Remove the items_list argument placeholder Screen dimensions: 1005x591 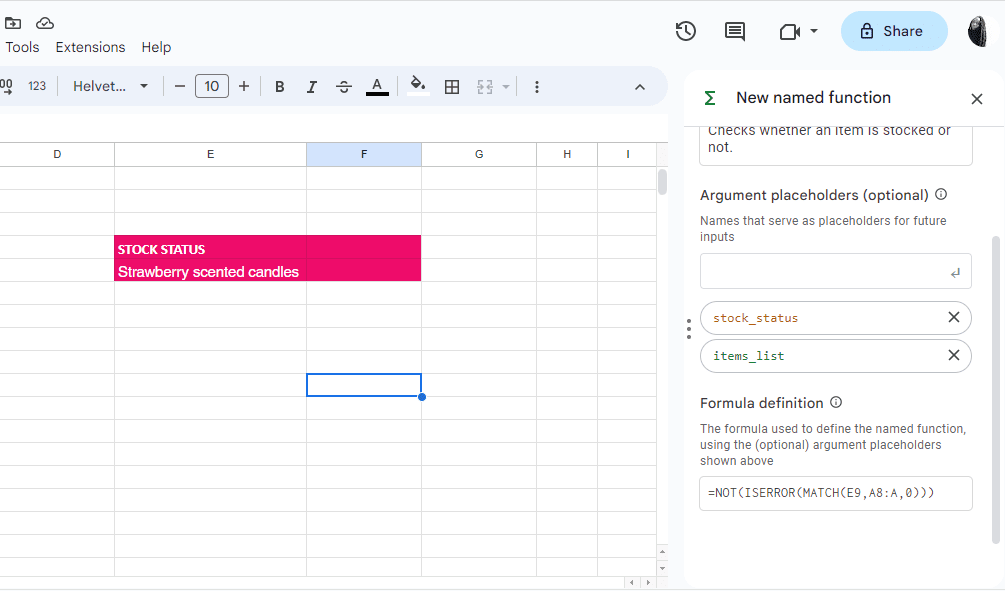[x=953, y=356]
